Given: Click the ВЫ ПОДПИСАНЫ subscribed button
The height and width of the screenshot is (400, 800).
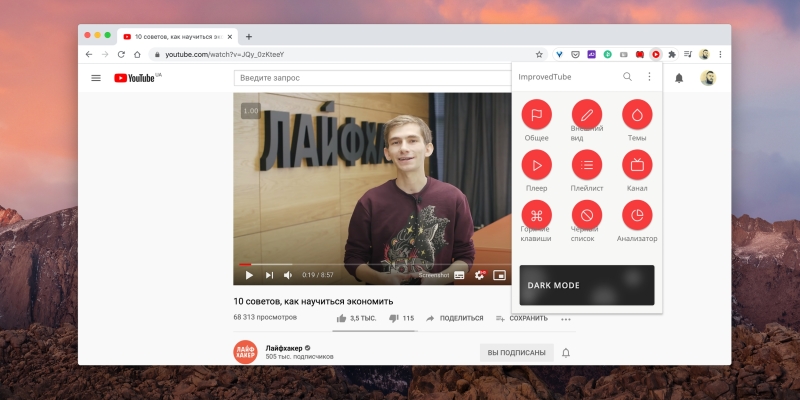Looking at the screenshot, I should [517, 353].
